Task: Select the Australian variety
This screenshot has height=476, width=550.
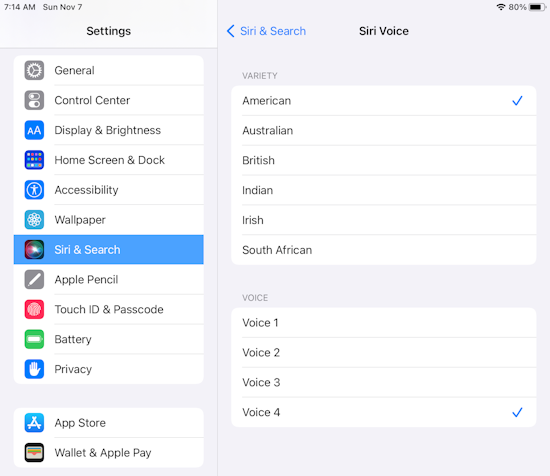Action: pos(384,130)
